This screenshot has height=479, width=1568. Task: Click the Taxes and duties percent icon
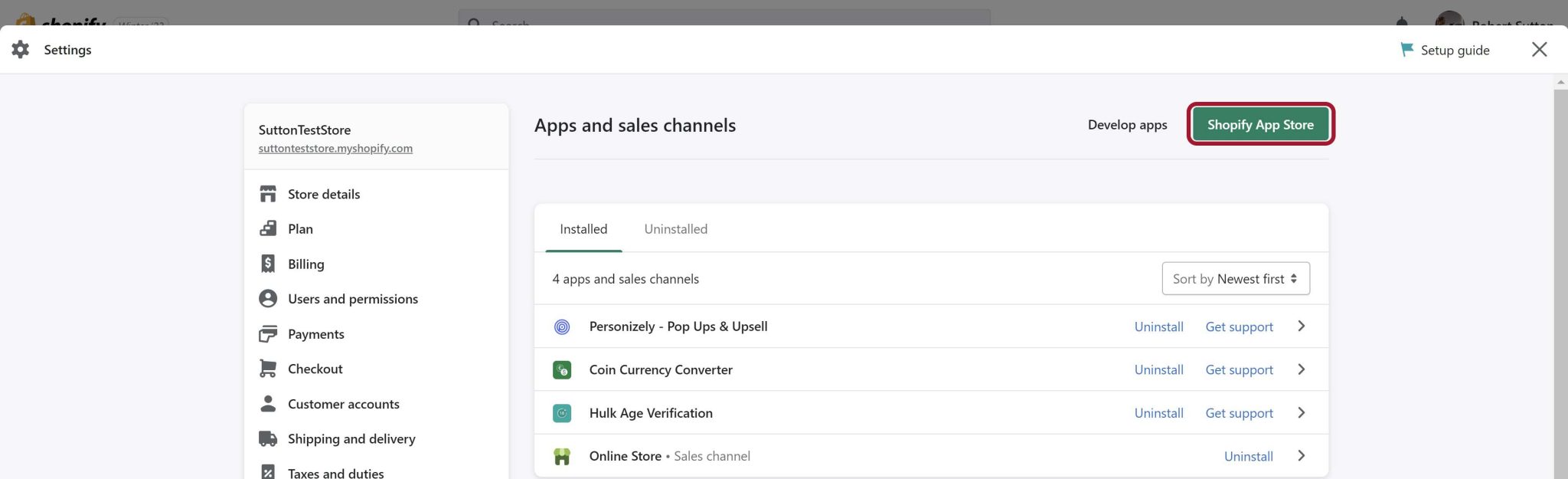pos(268,472)
